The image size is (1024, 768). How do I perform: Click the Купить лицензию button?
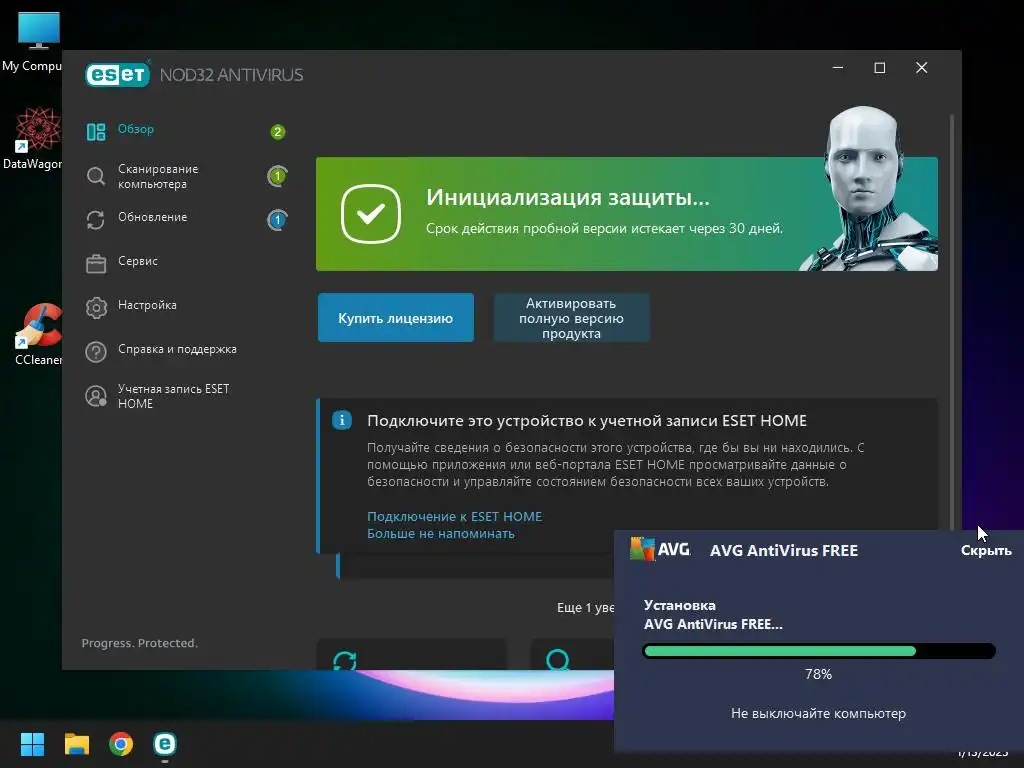click(396, 318)
